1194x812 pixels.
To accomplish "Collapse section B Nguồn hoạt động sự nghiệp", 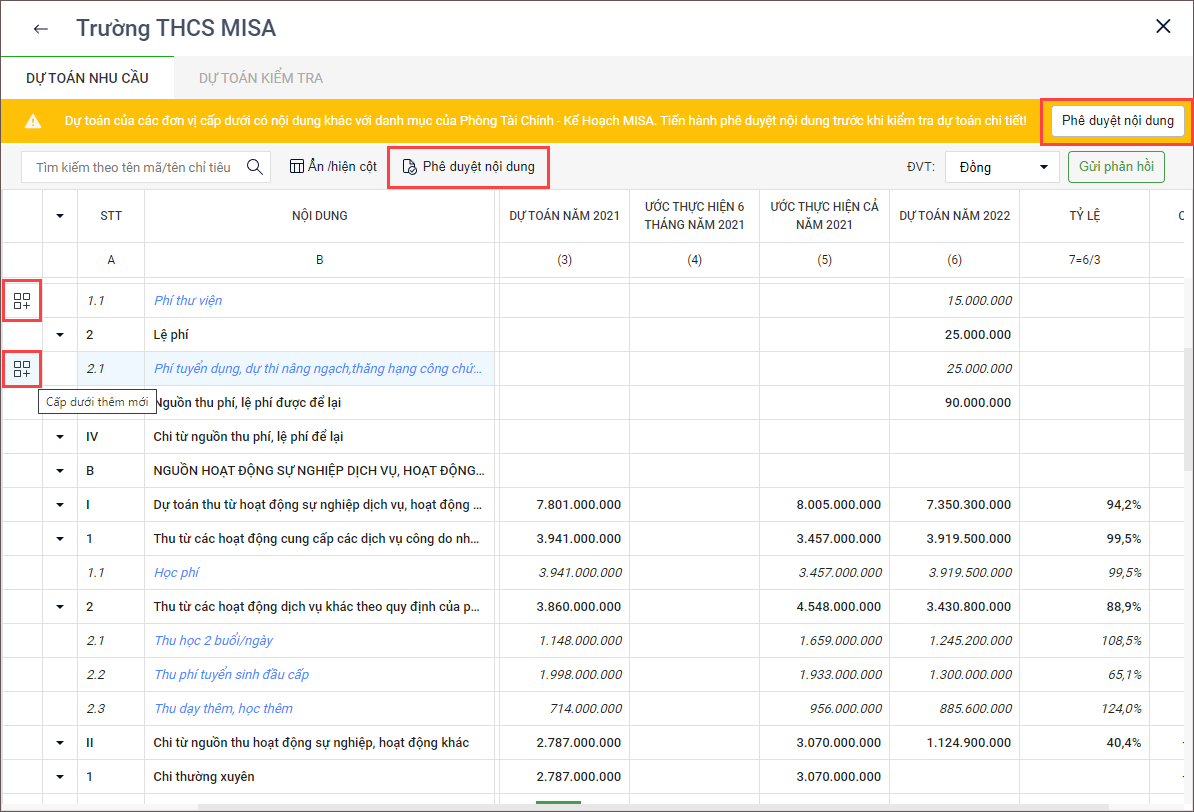I will (x=60, y=471).
